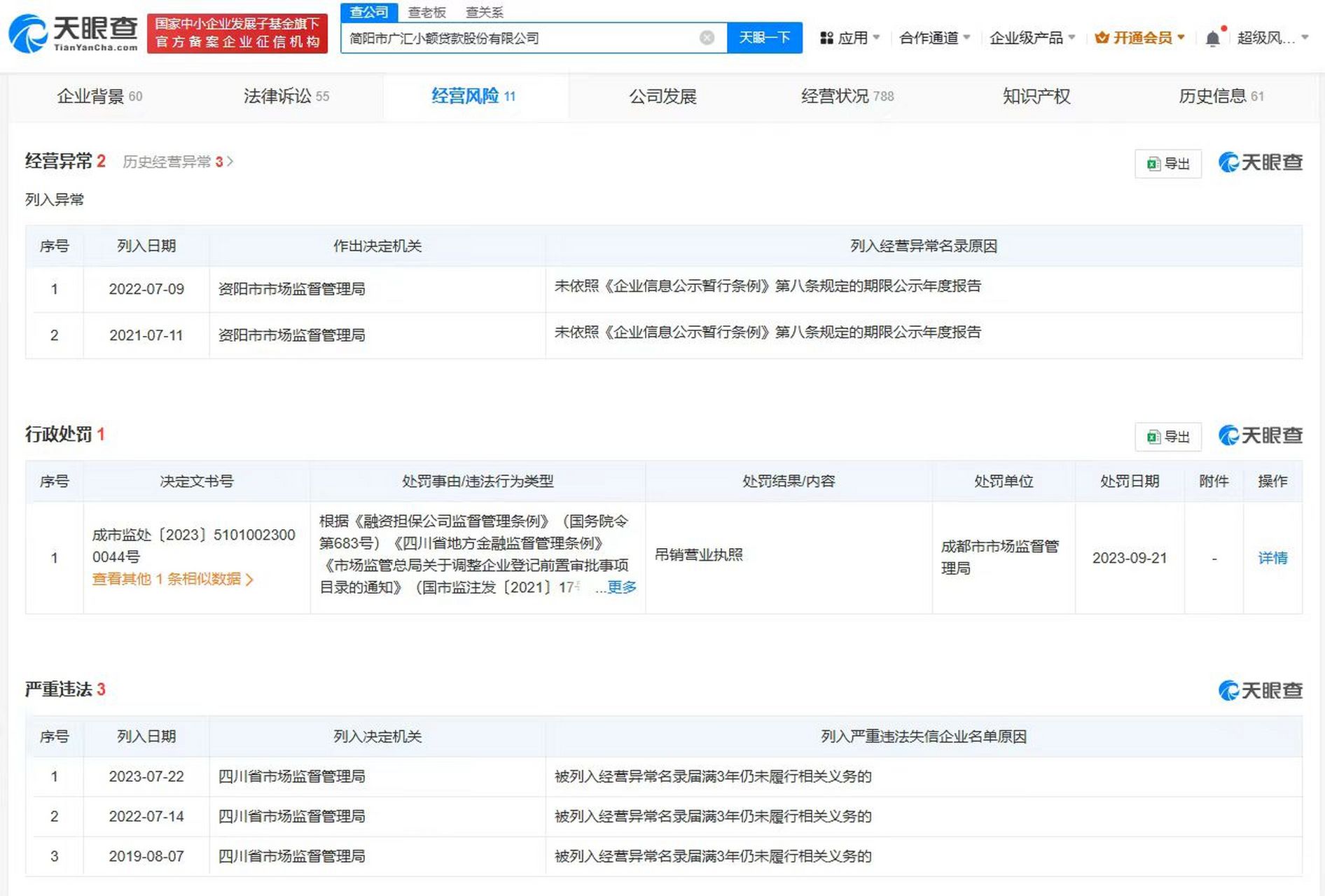Viewport: 1325px width, 896px height.
Task: Click the document number 成市监处〔2023〕5101002300 0044号
Action: tap(193, 546)
